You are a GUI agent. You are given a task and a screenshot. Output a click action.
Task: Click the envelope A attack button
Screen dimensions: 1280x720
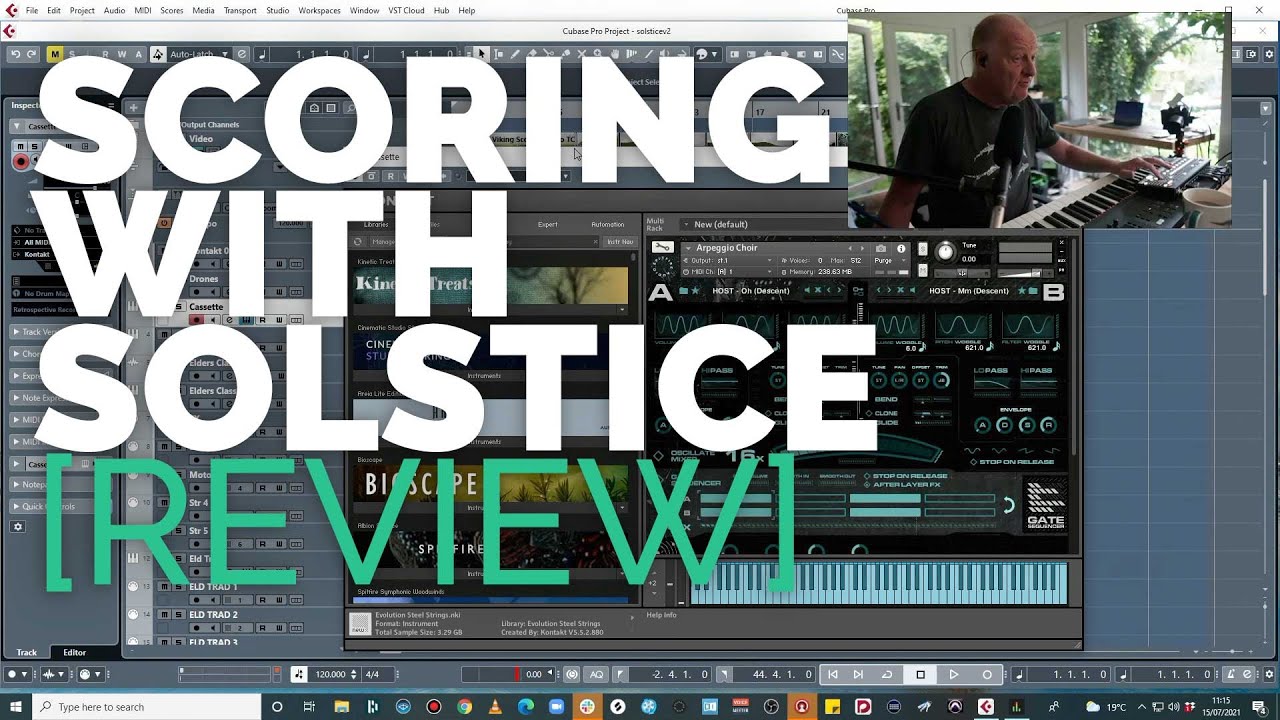[x=982, y=425]
